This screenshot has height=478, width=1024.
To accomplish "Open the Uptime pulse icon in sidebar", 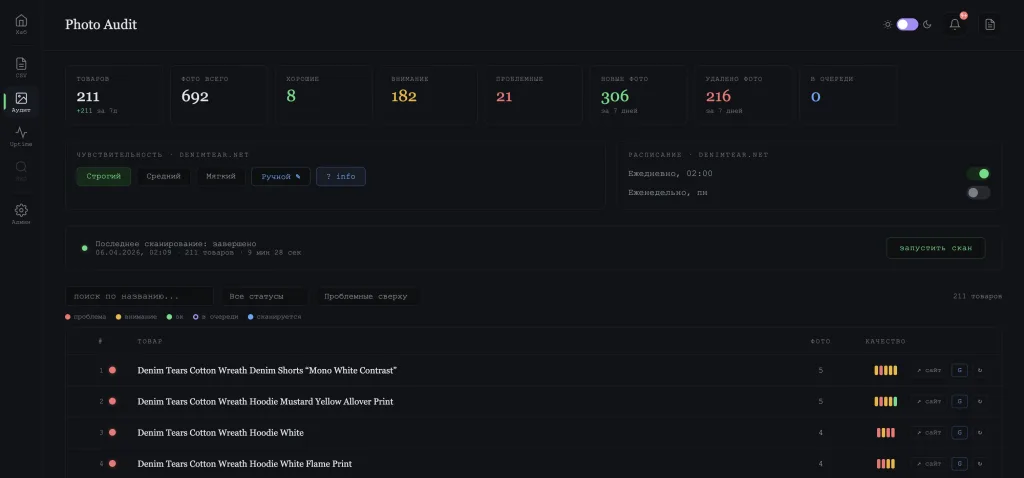I will click(21, 135).
